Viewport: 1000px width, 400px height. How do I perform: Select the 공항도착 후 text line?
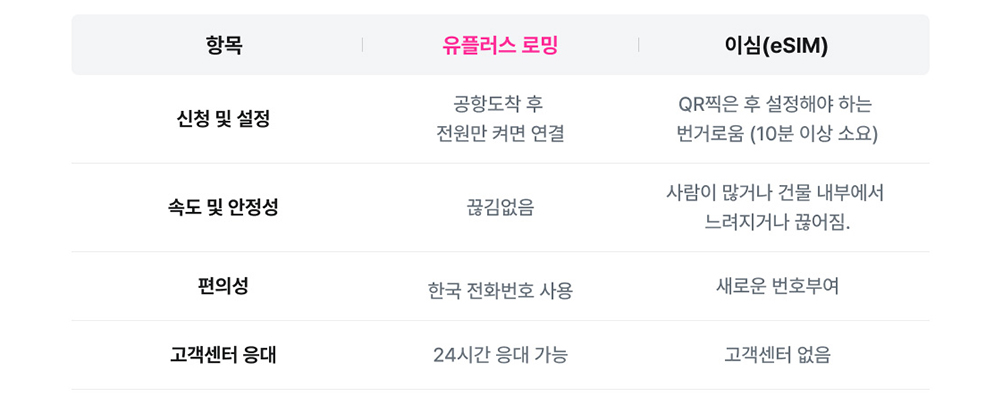click(x=500, y=104)
